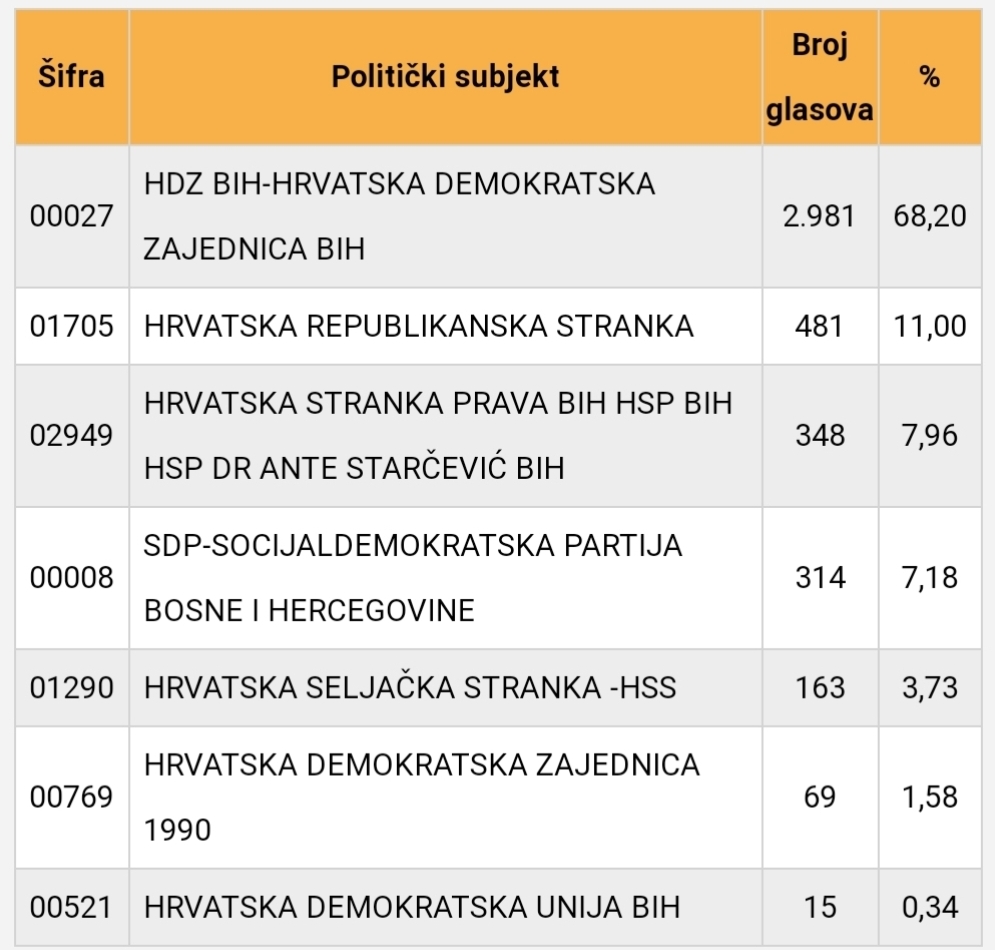Click vote count 2.981 cell
Viewport: 995px width, 950px height.
pyautogui.click(x=820, y=216)
